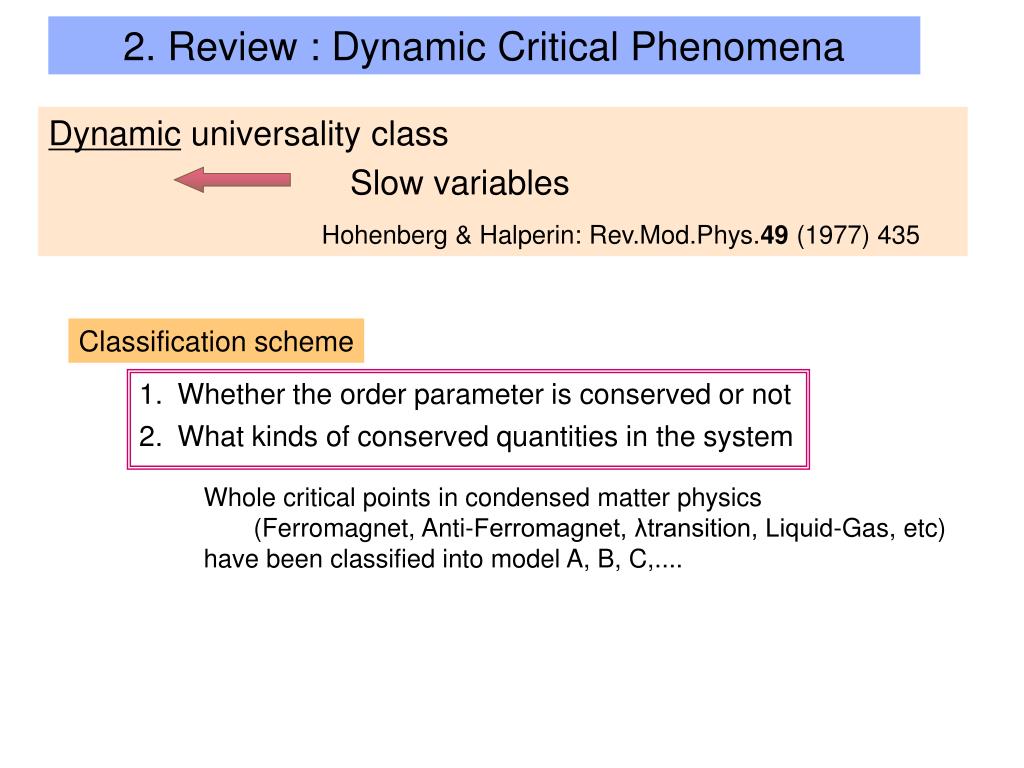This screenshot has width=1024, height=768.
Task: Click the lambda symbol before 'transition'
Action: point(641,528)
